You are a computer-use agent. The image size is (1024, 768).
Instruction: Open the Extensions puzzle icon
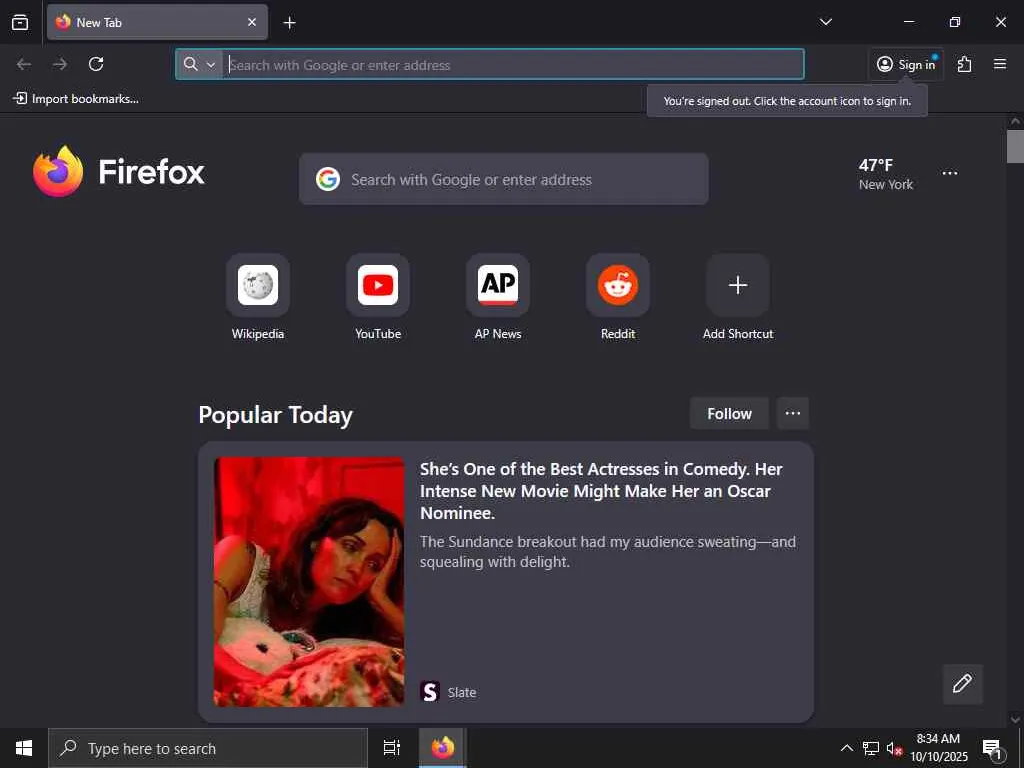pyautogui.click(x=965, y=64)
